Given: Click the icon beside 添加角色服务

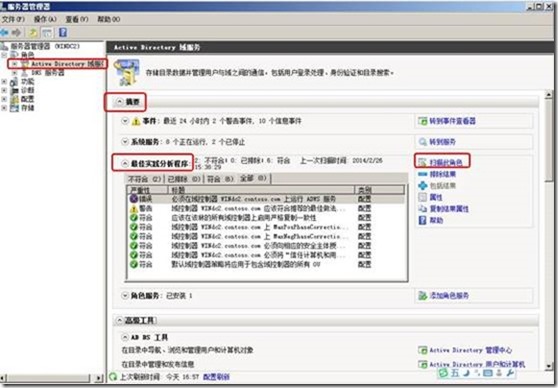Looking at the screenshot, I should pos(422,295).
